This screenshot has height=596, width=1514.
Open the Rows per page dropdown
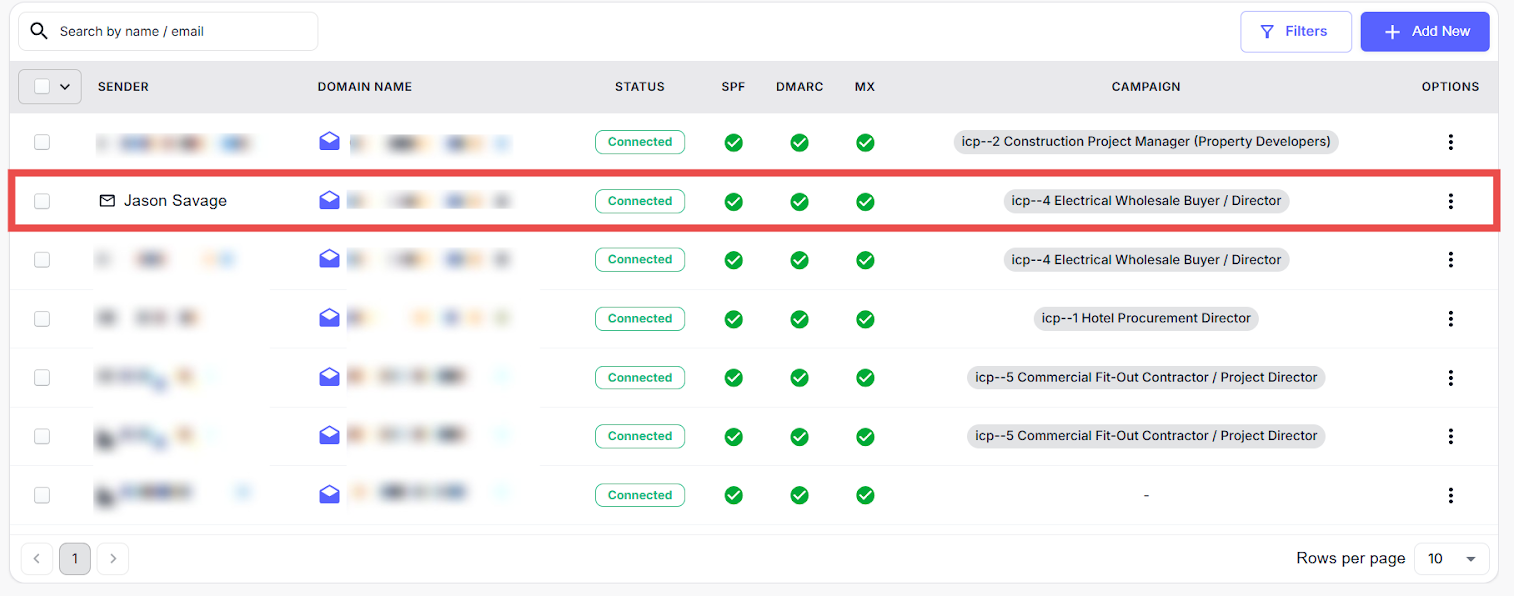tap(1451, 559)
